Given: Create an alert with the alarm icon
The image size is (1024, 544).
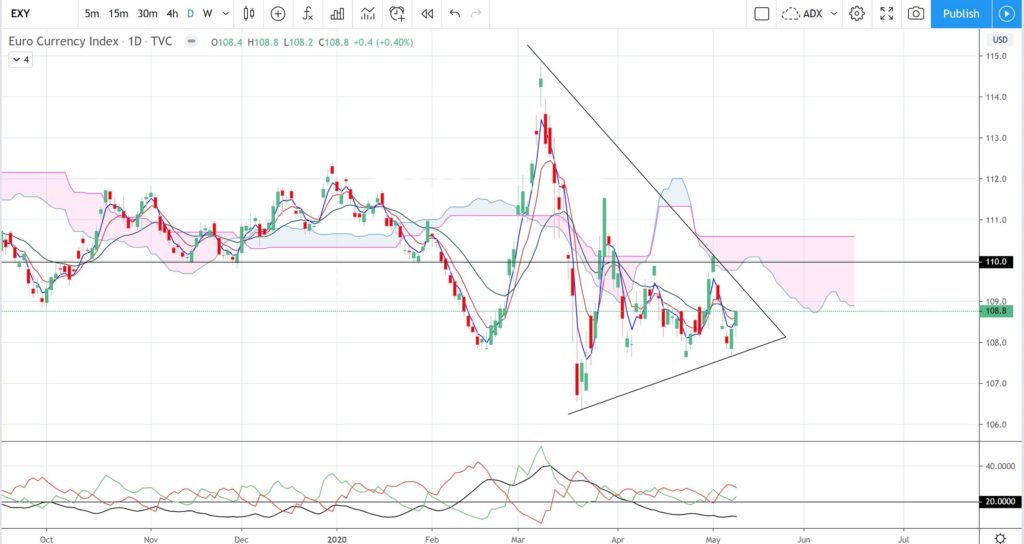Looking at the screenshot, I should [x=396, y=13].
